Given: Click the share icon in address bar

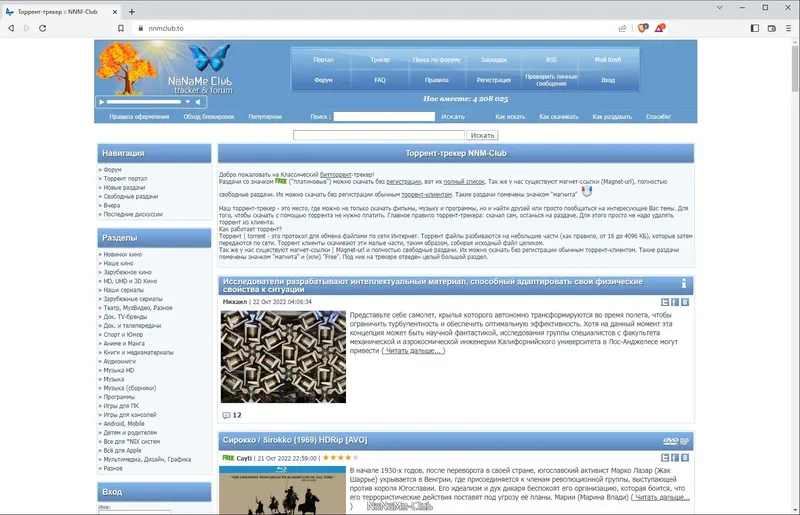Looking at the screenshot, I should click(x=622, y=28).
